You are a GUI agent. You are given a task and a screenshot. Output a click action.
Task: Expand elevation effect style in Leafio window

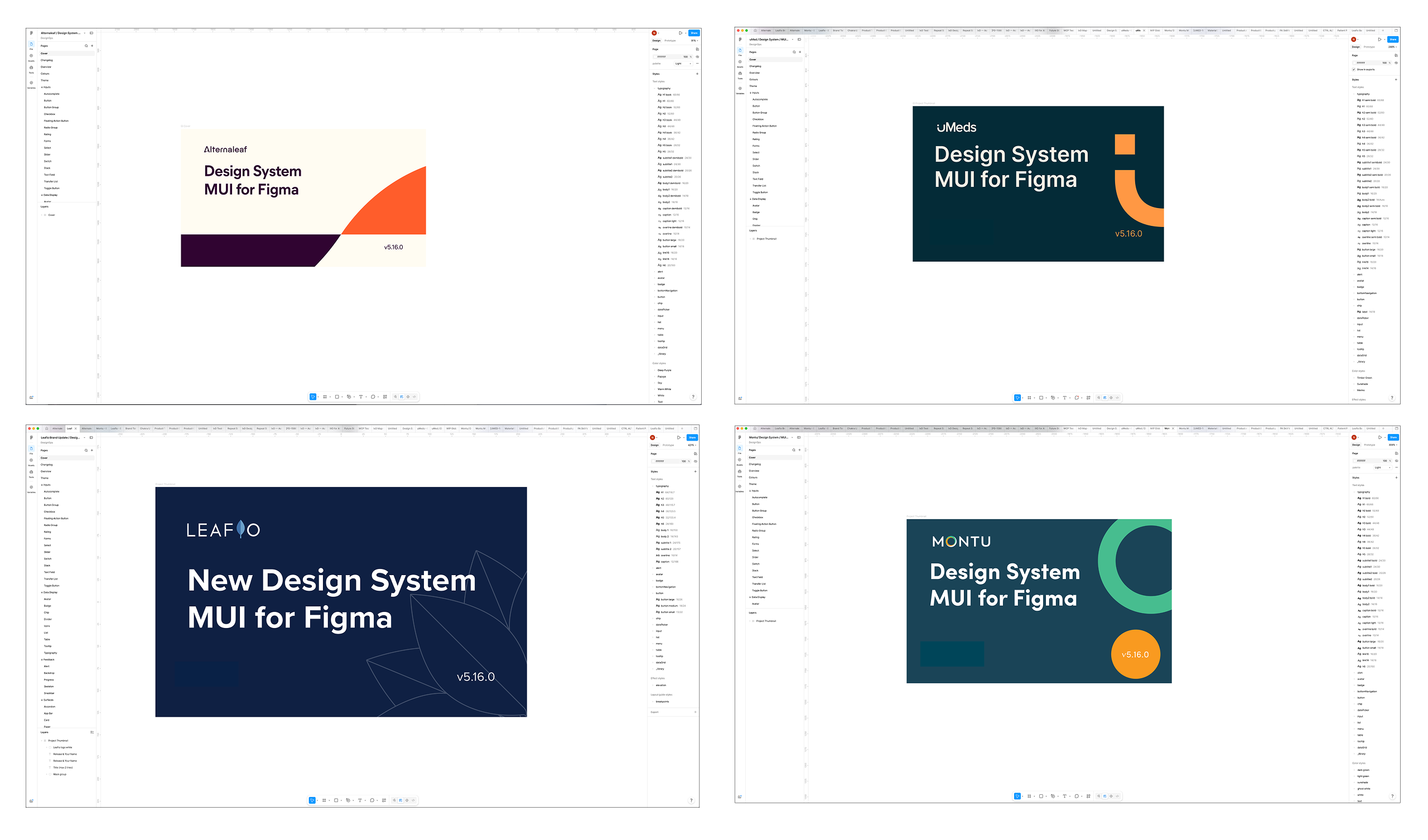coord(653,685)
